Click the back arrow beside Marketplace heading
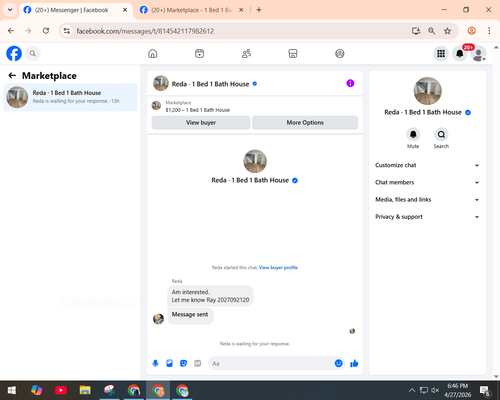 pyautogui.click(x=12, y=76)
